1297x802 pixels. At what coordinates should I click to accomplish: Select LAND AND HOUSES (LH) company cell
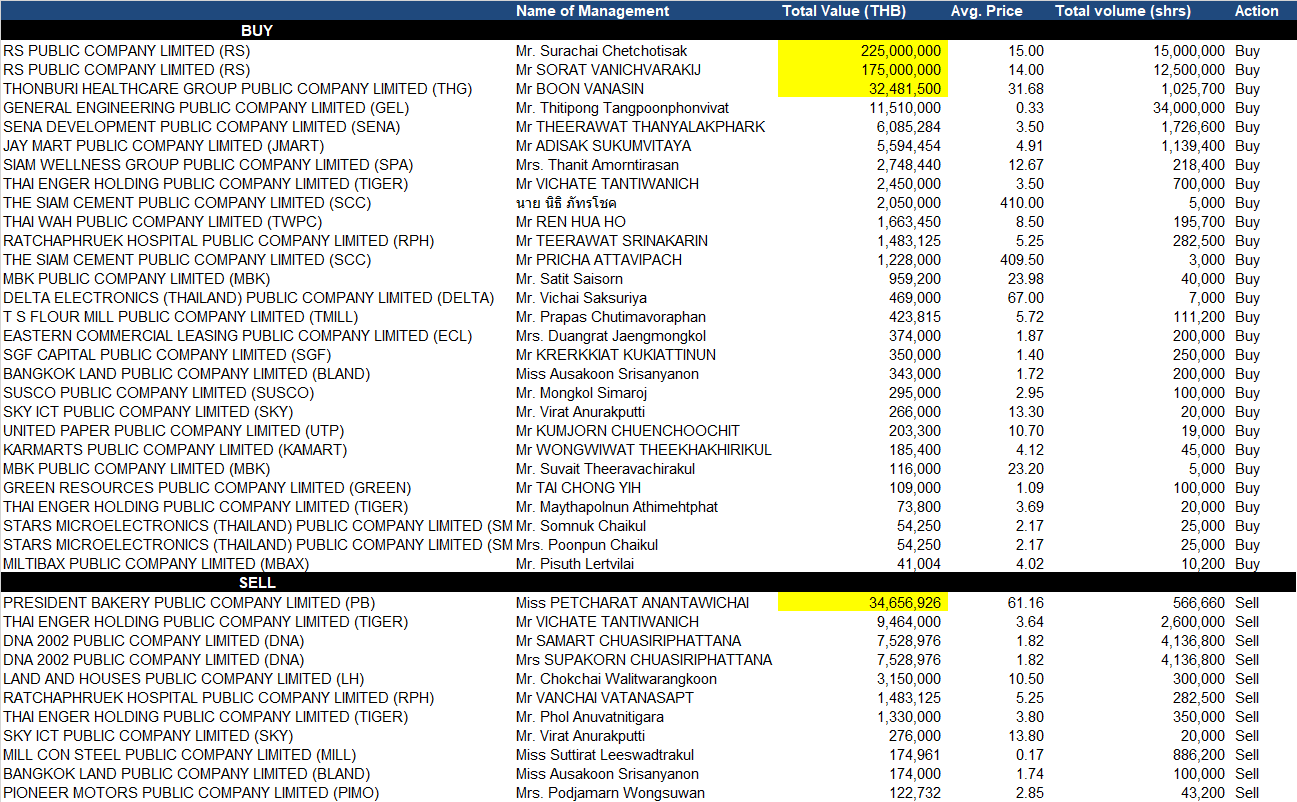tap(183, 679)
